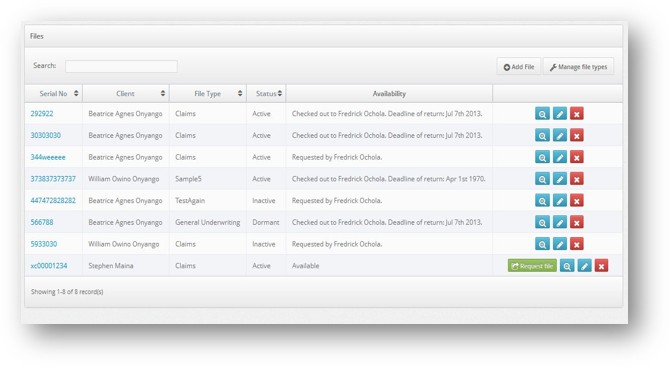670x366 pixels.
Task: Delete file 447472828282 with red X
Action: [x=576, y=200]
